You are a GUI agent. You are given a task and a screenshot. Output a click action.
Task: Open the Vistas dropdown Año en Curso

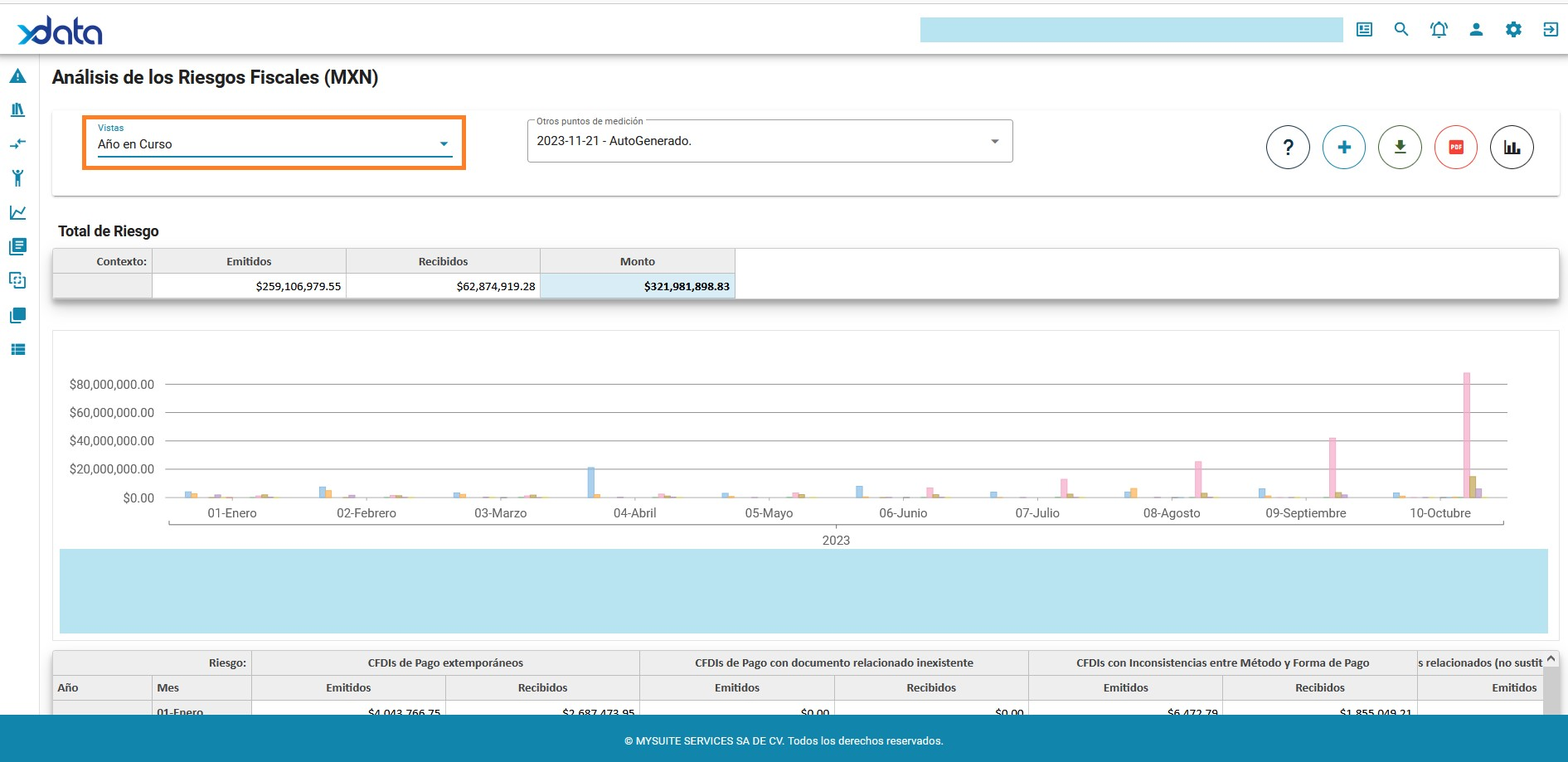pyautogui.click(x=274, y=143)
